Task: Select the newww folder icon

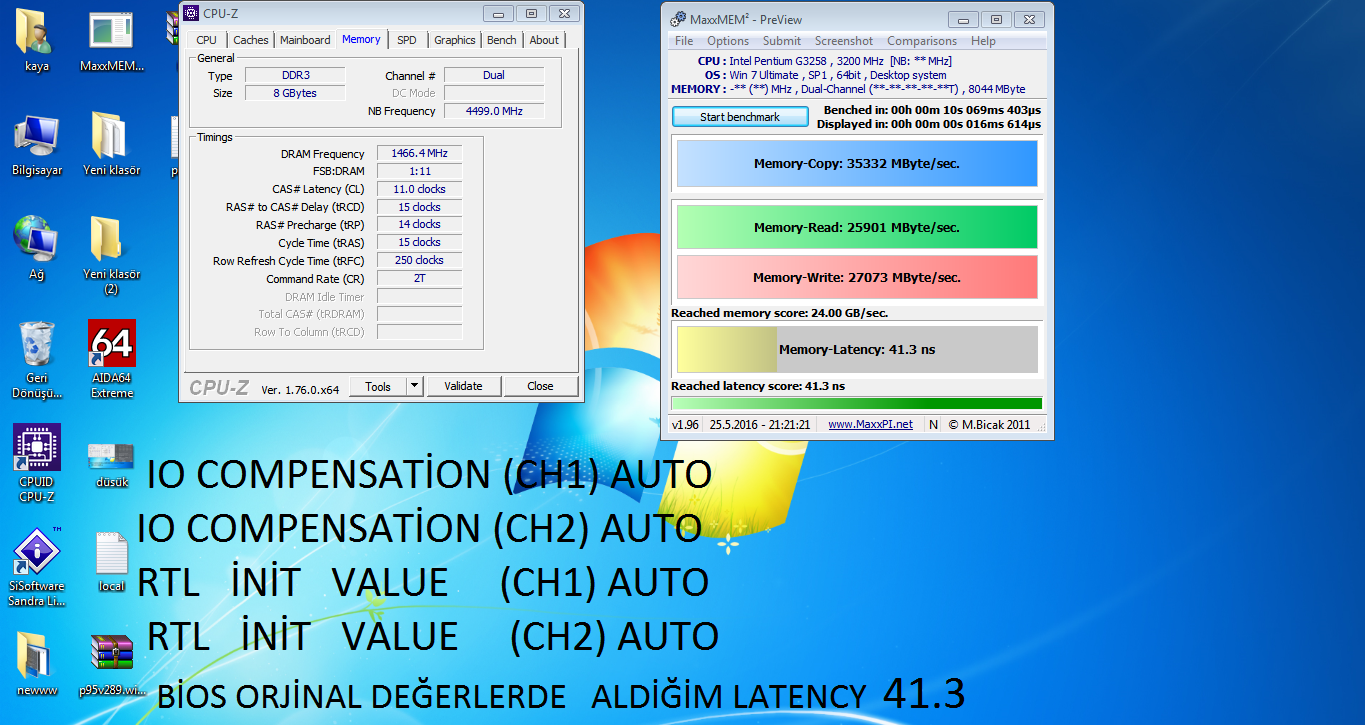Action: (x=36, y=657)
